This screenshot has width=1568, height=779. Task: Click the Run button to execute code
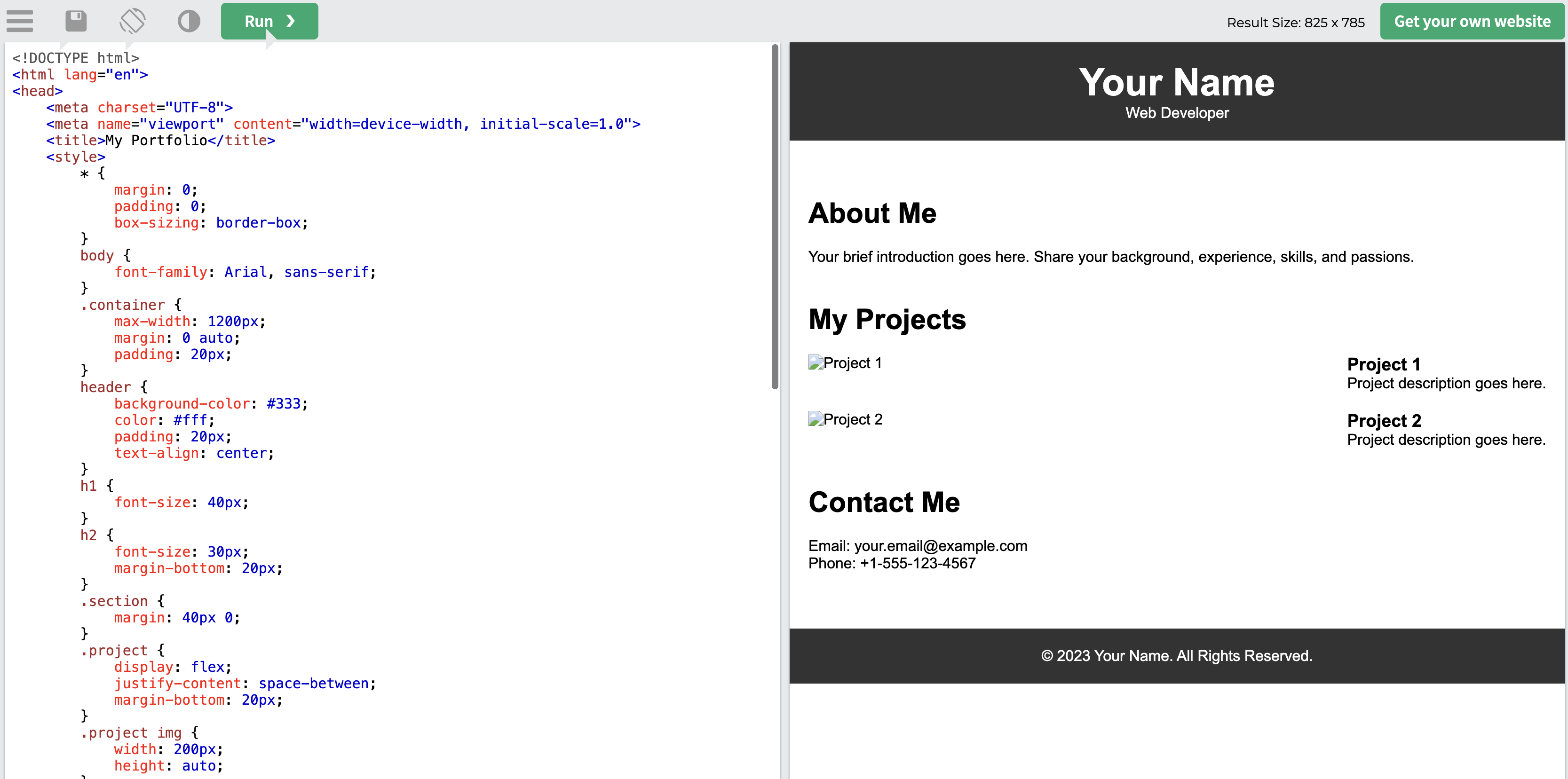[x=270, y=20]
